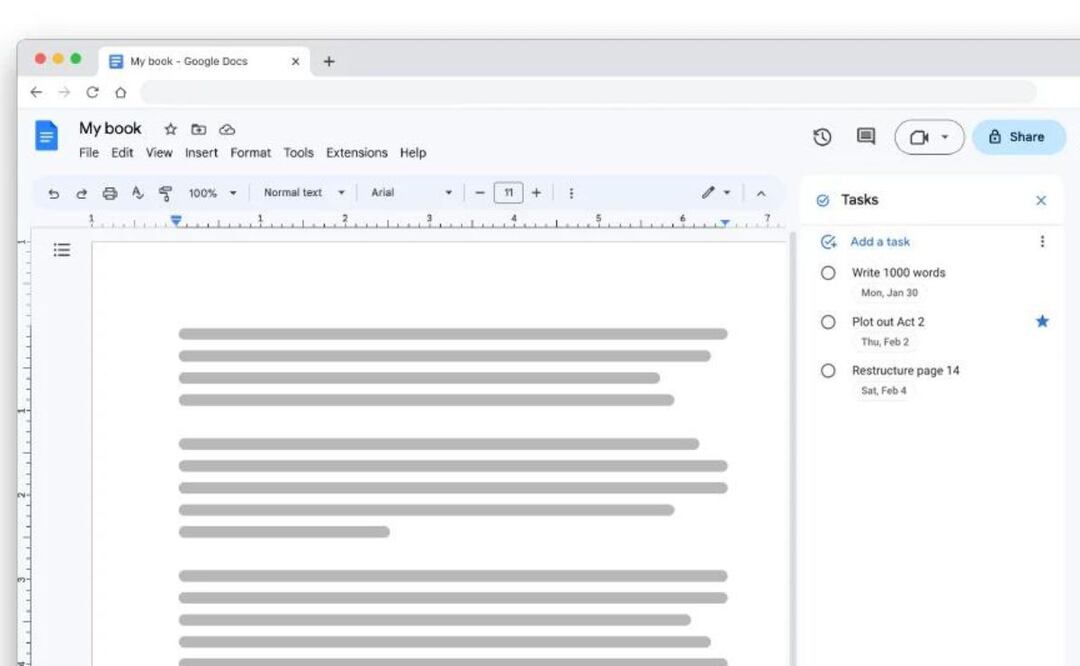Check off 'Restructure page 14' task

click(x=828, y=371)
